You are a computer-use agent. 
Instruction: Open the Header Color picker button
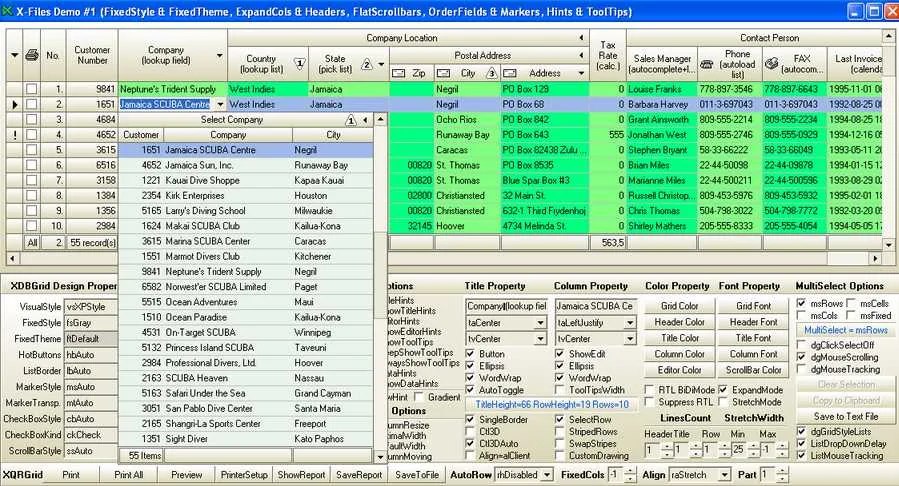coord(679,322)
